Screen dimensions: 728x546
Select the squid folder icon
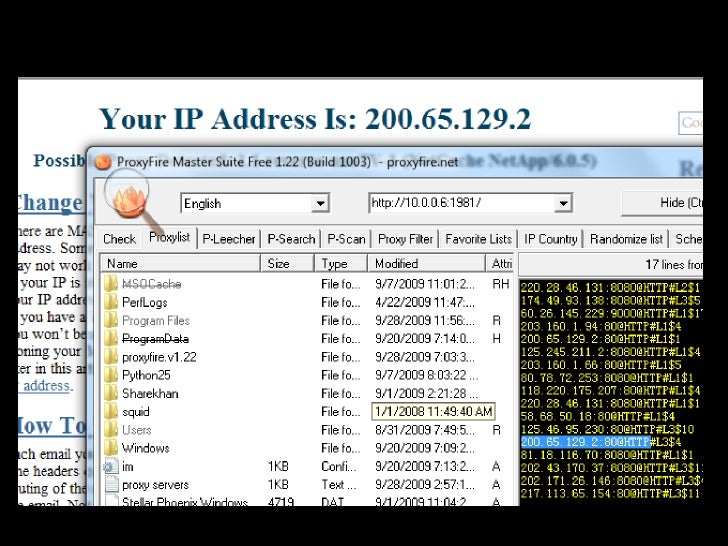point(110,411)
